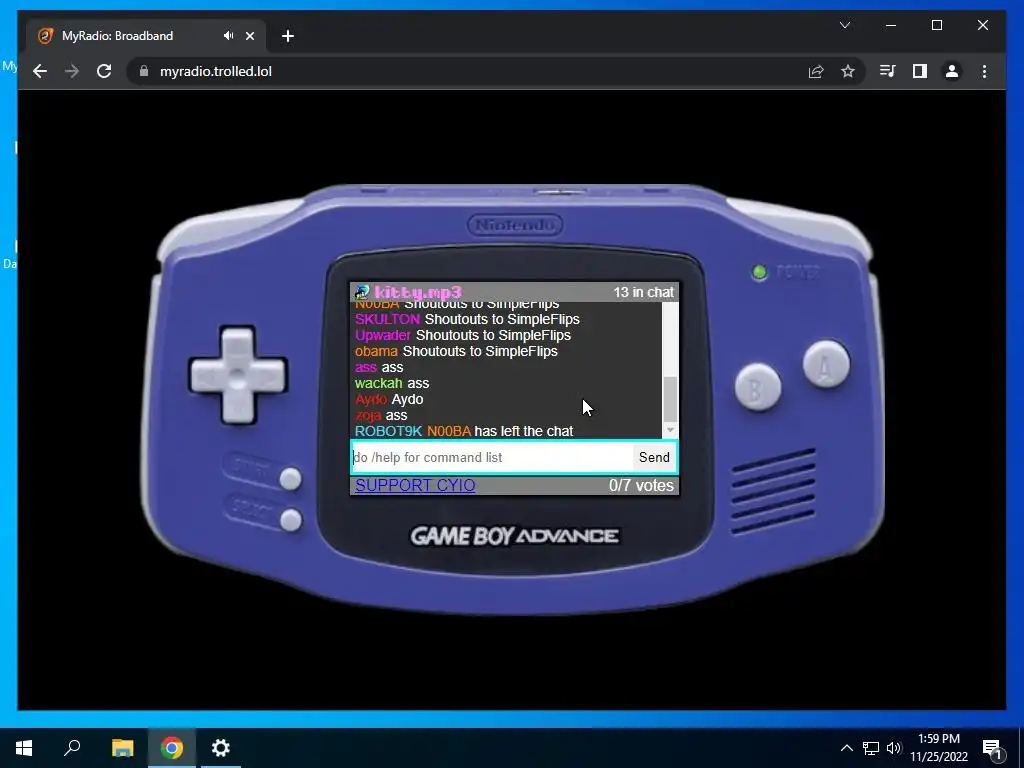Open volume icon in system tray
1024x768 pixels.
(894, 748)
